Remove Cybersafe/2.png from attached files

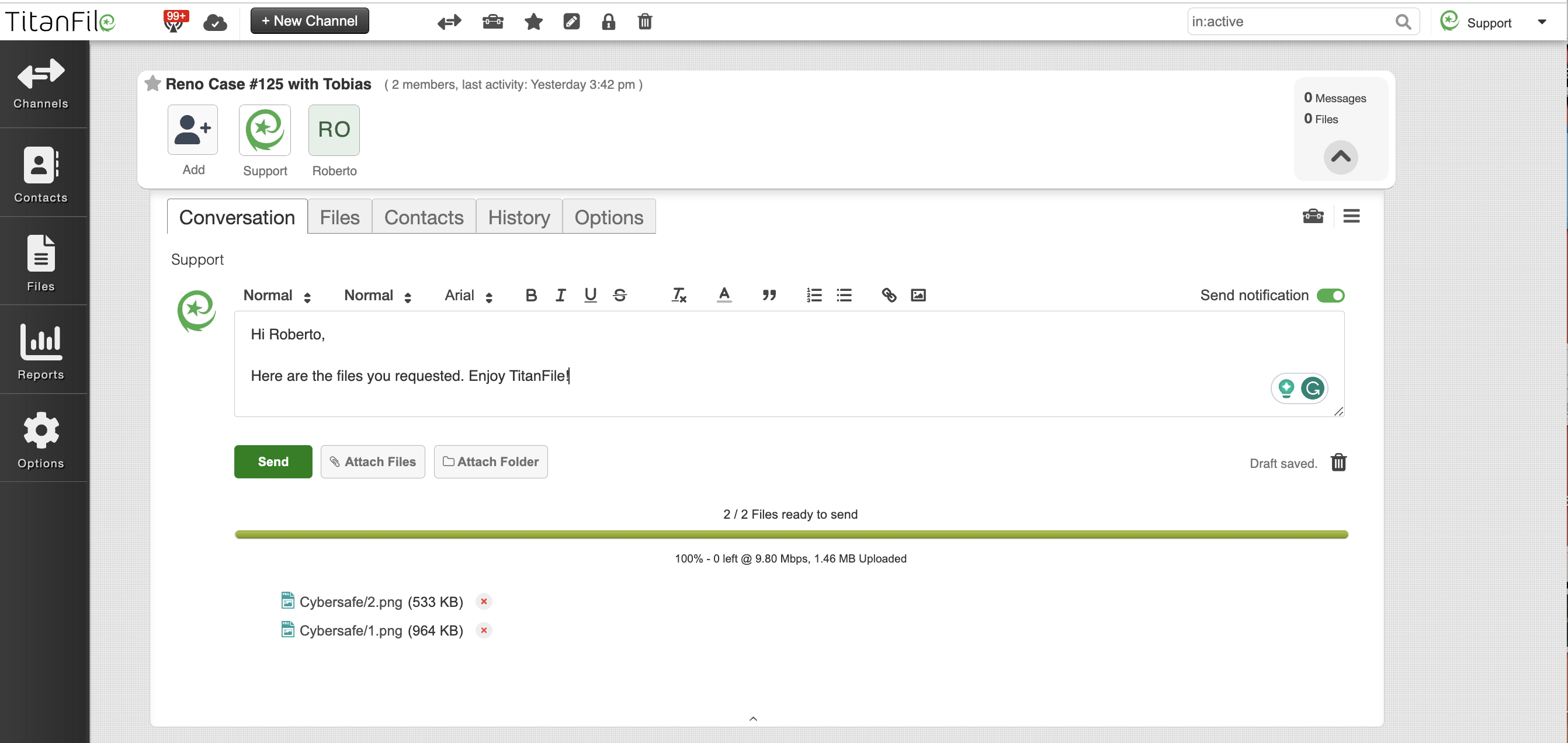[483, 601]
